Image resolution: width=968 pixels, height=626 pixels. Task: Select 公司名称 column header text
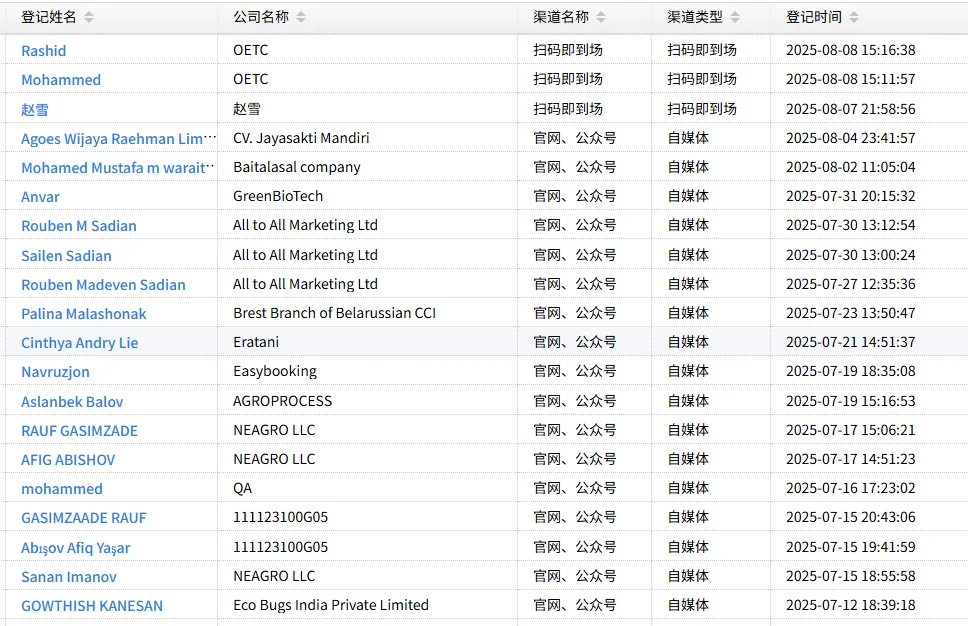[261, 17]
